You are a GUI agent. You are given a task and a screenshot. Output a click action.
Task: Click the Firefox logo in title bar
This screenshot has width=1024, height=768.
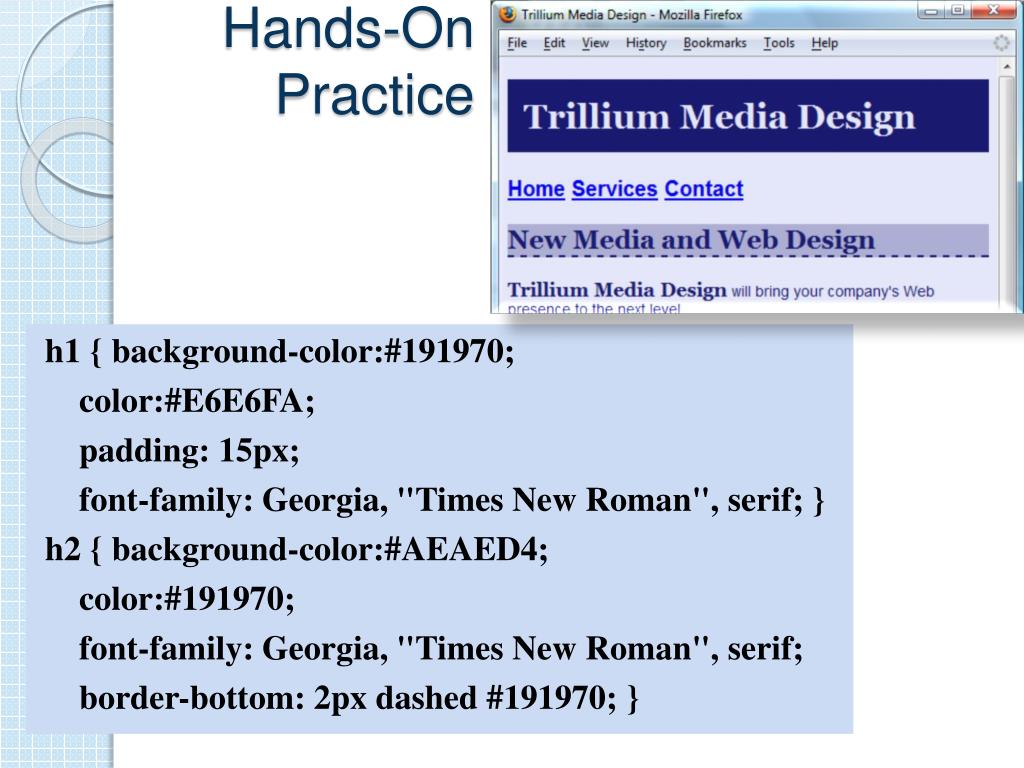coord(507,14)
